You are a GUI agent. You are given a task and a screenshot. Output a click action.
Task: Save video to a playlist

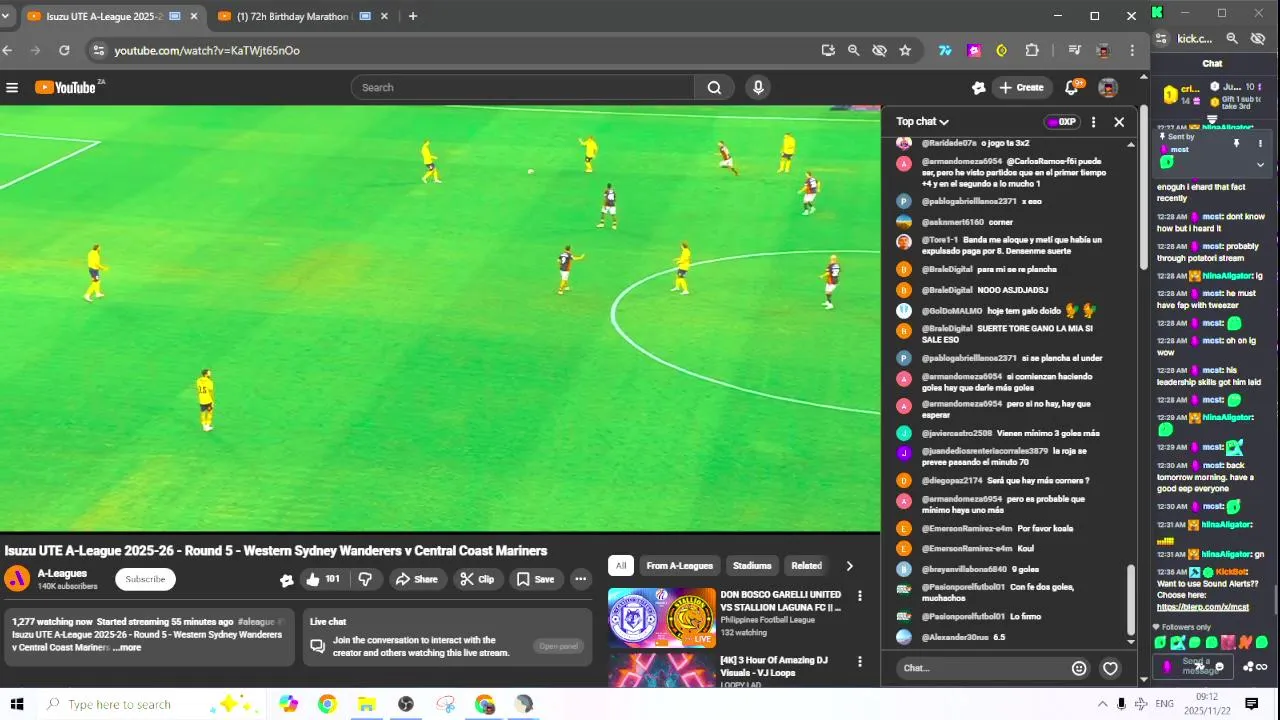(535, 579)
